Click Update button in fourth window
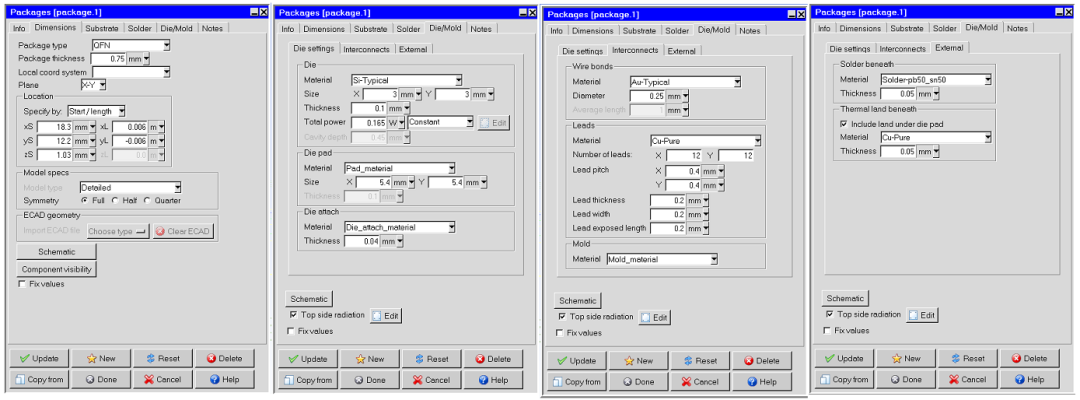The image size is (1080, 400). tap(844, 359)
